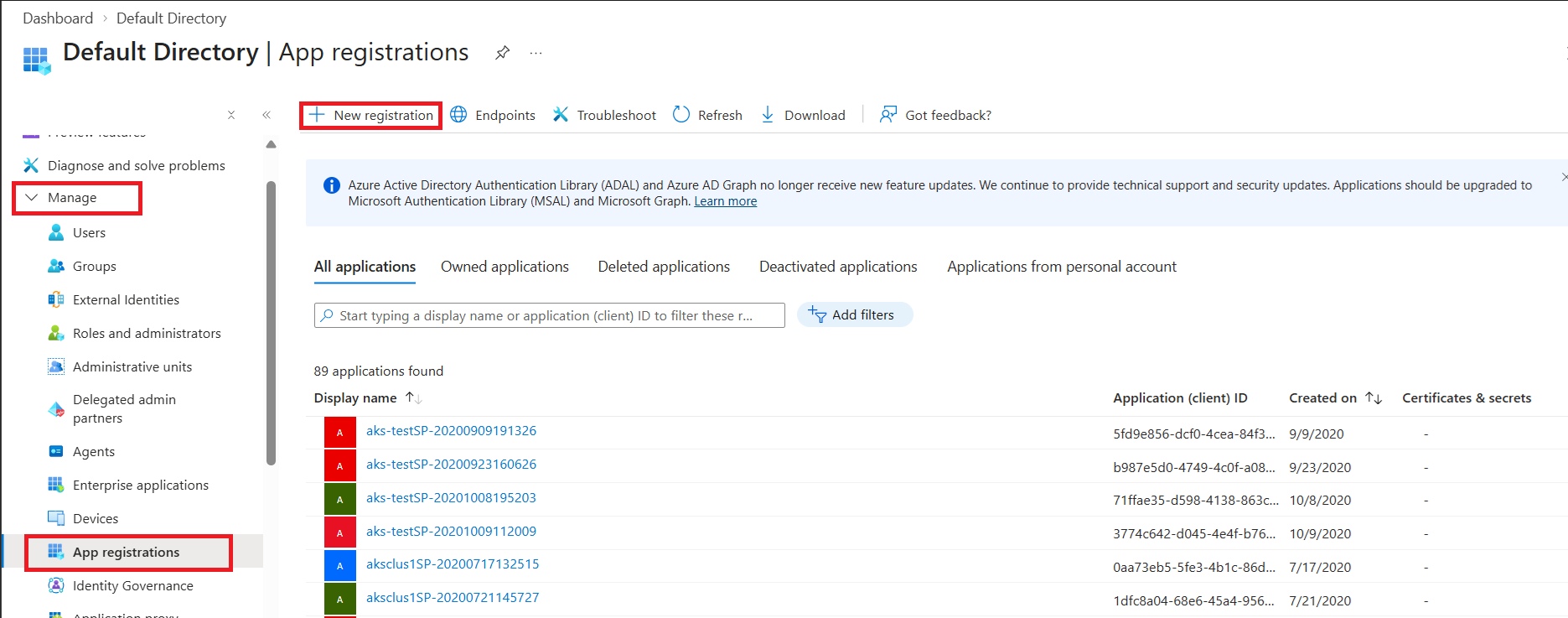Click the Diagnose and solve problems icon
1568x618 pixels.
tap(31, 165)
